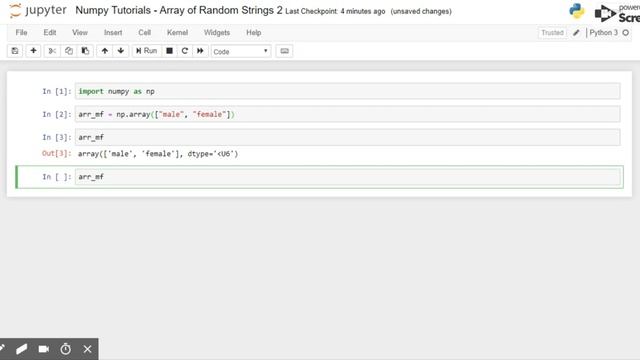This screenshot has height=360, width=640.
Task: Run the selected cell
Action: 147,51
